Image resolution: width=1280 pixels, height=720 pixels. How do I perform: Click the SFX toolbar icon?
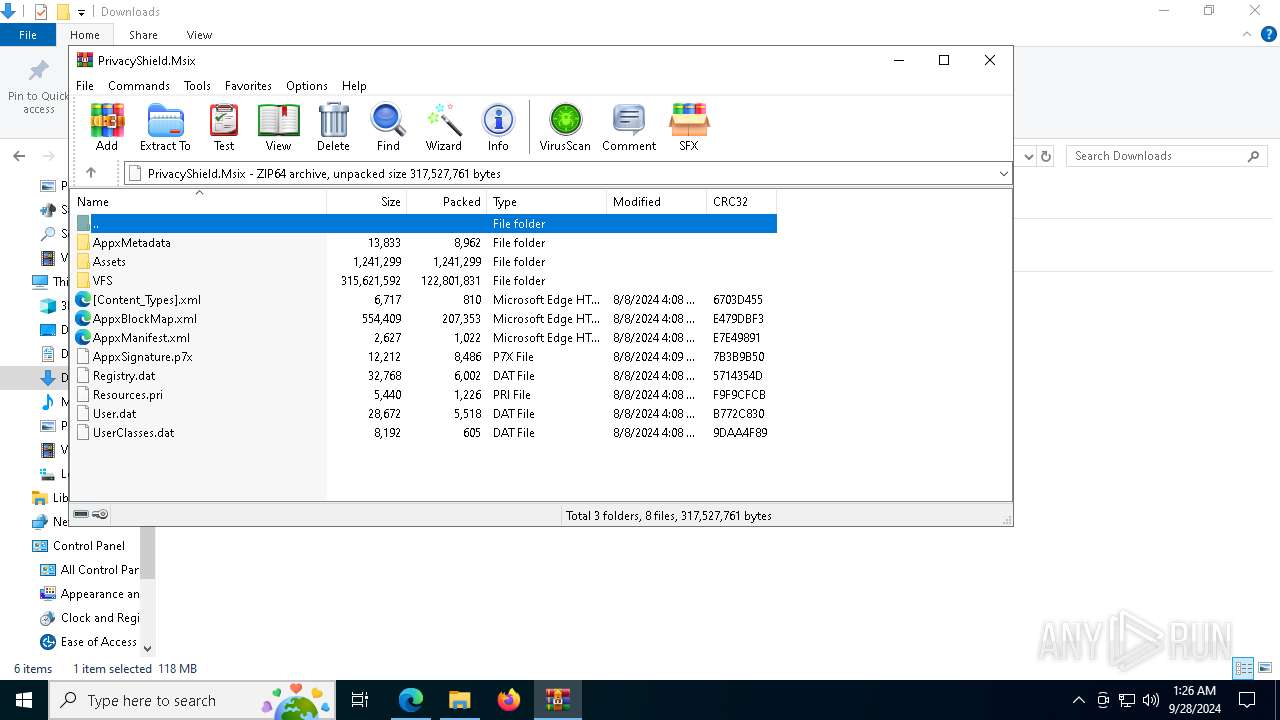click(689, 127)
